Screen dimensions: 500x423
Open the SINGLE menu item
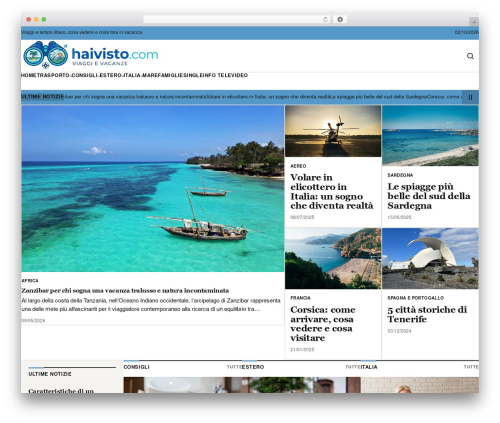click(x=193, y=75)
